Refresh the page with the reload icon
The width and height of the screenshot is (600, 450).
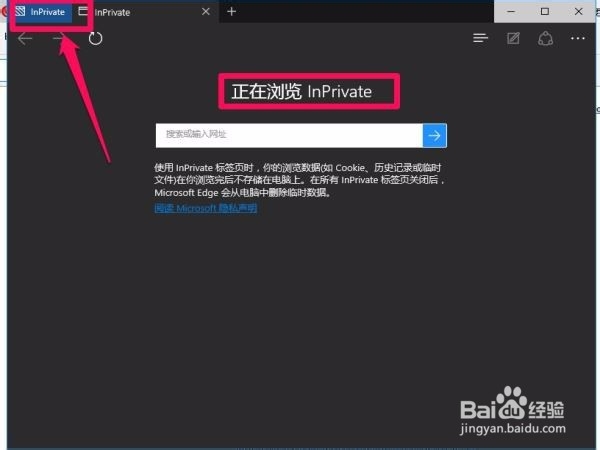coord(95,38)
